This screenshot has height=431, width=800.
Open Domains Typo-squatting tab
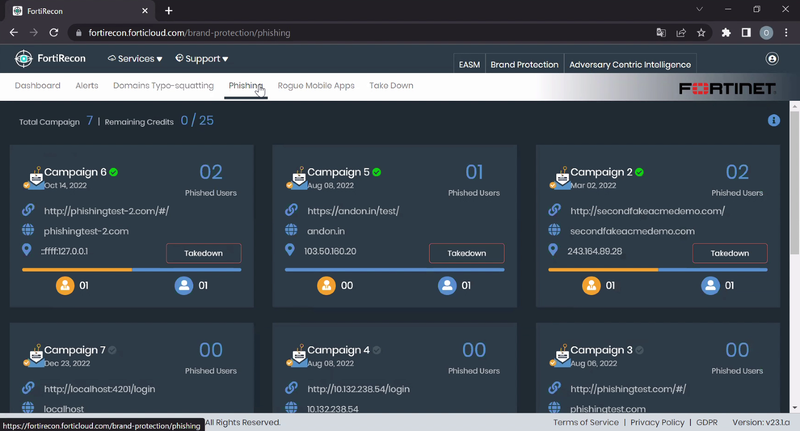click(163, 86)
